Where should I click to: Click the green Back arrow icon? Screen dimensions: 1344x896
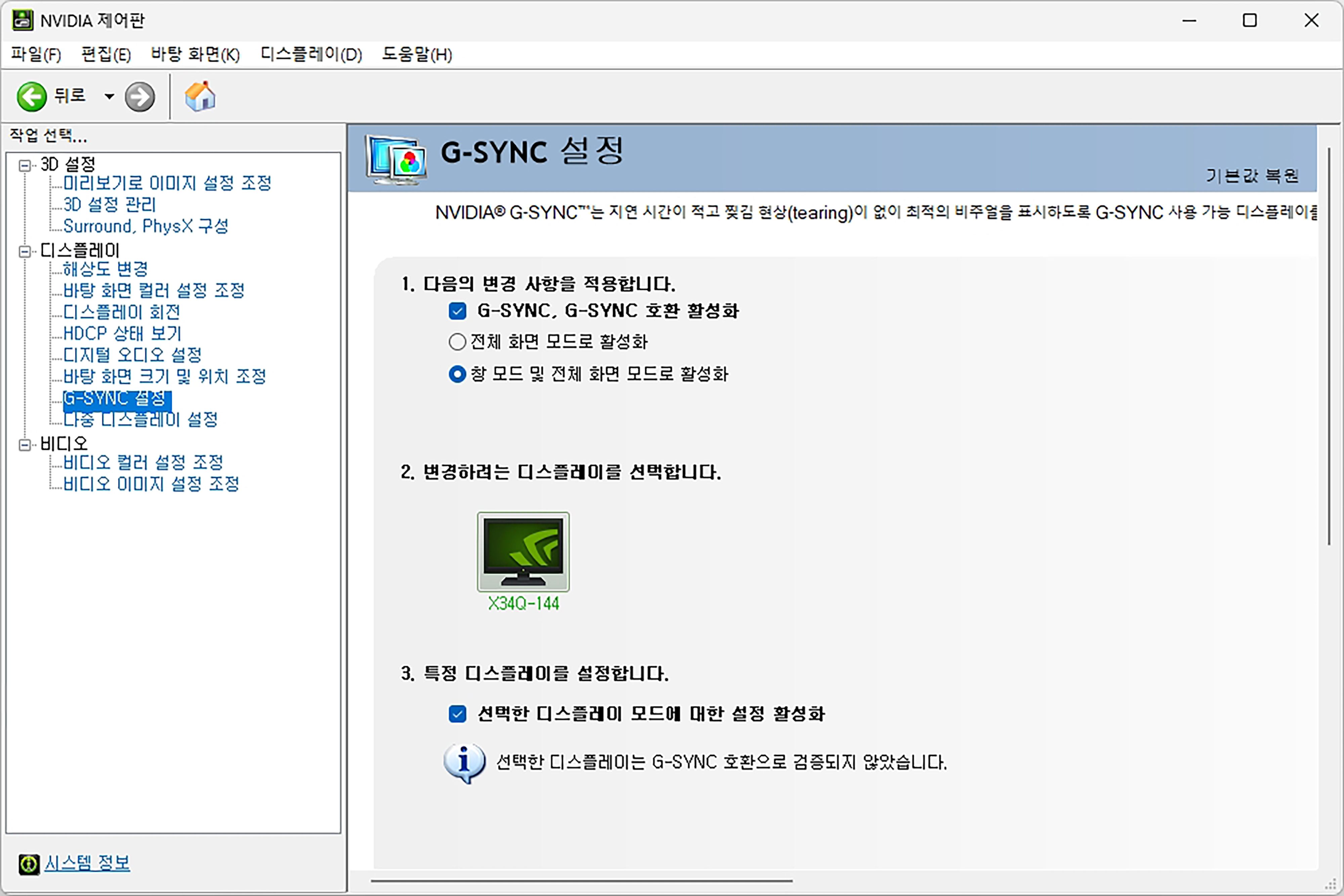click(32, 96)
